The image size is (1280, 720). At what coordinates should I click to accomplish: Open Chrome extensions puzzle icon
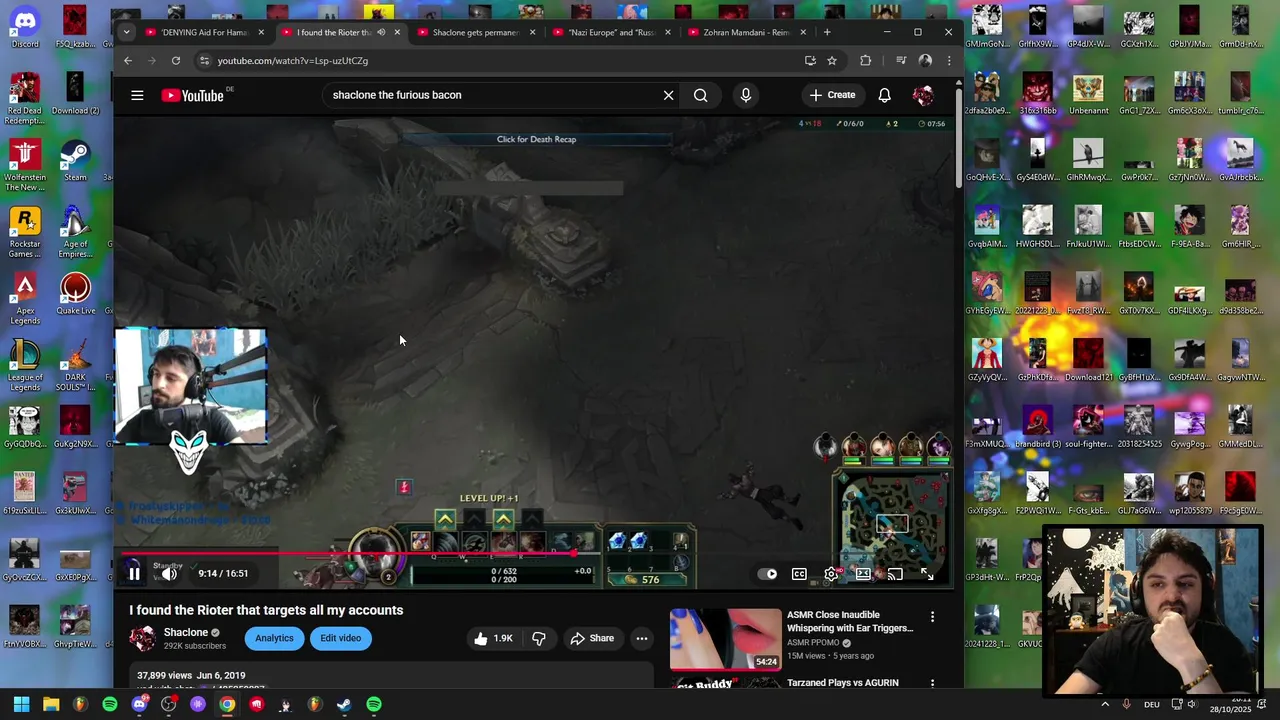865,61
